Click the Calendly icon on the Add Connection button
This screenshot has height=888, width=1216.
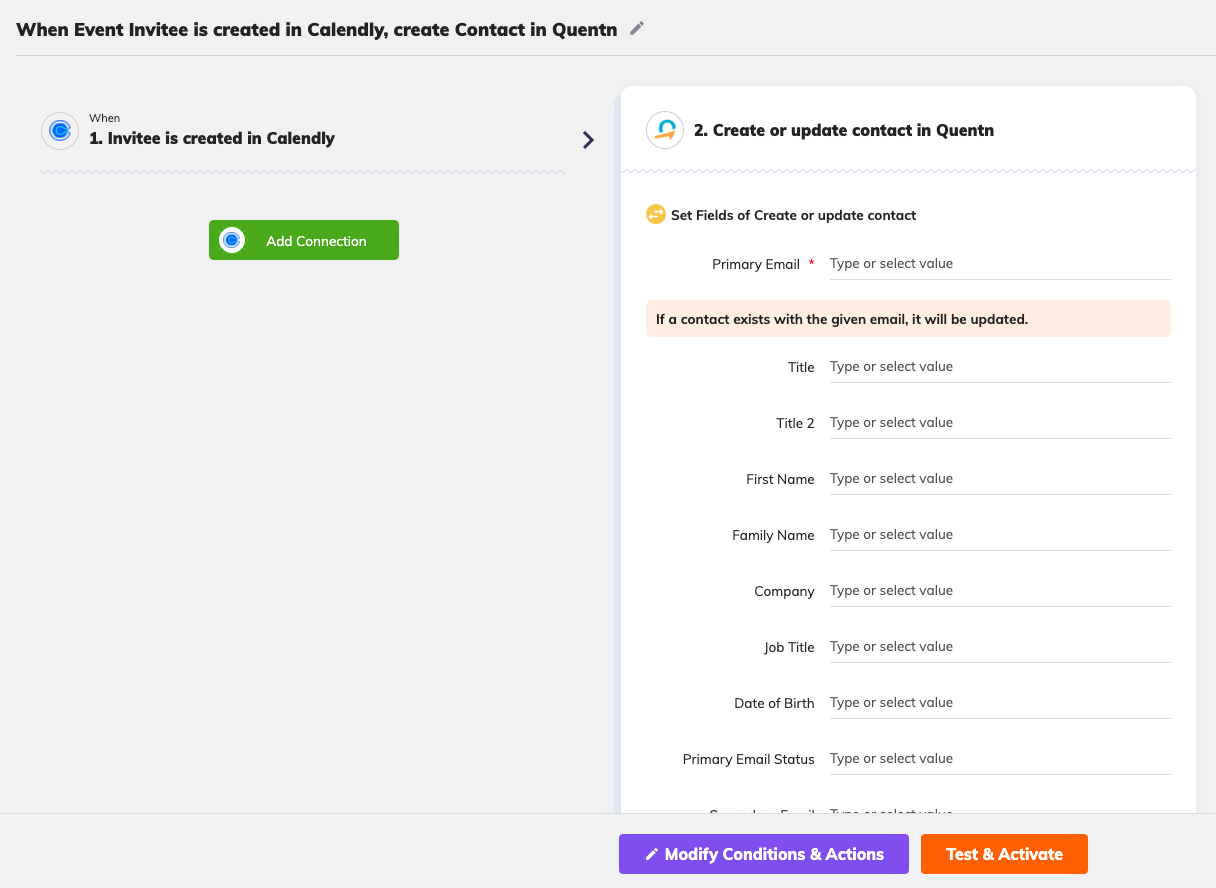tap(232, 240)
